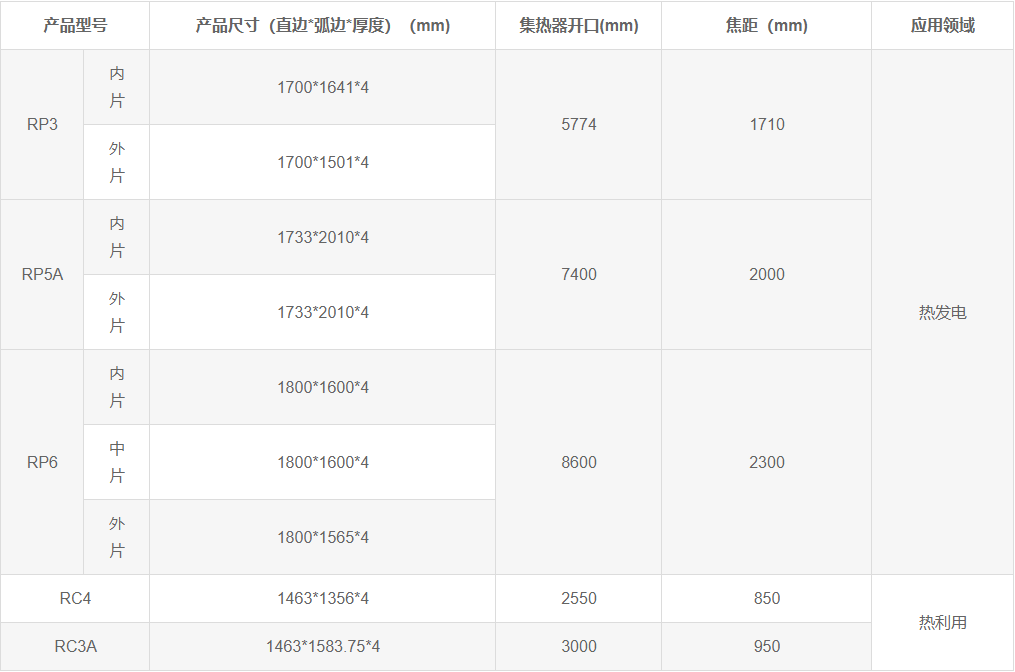Click the 产品型号 column header
Viewport: 1015px width, 672px height.
click(75, 26)
